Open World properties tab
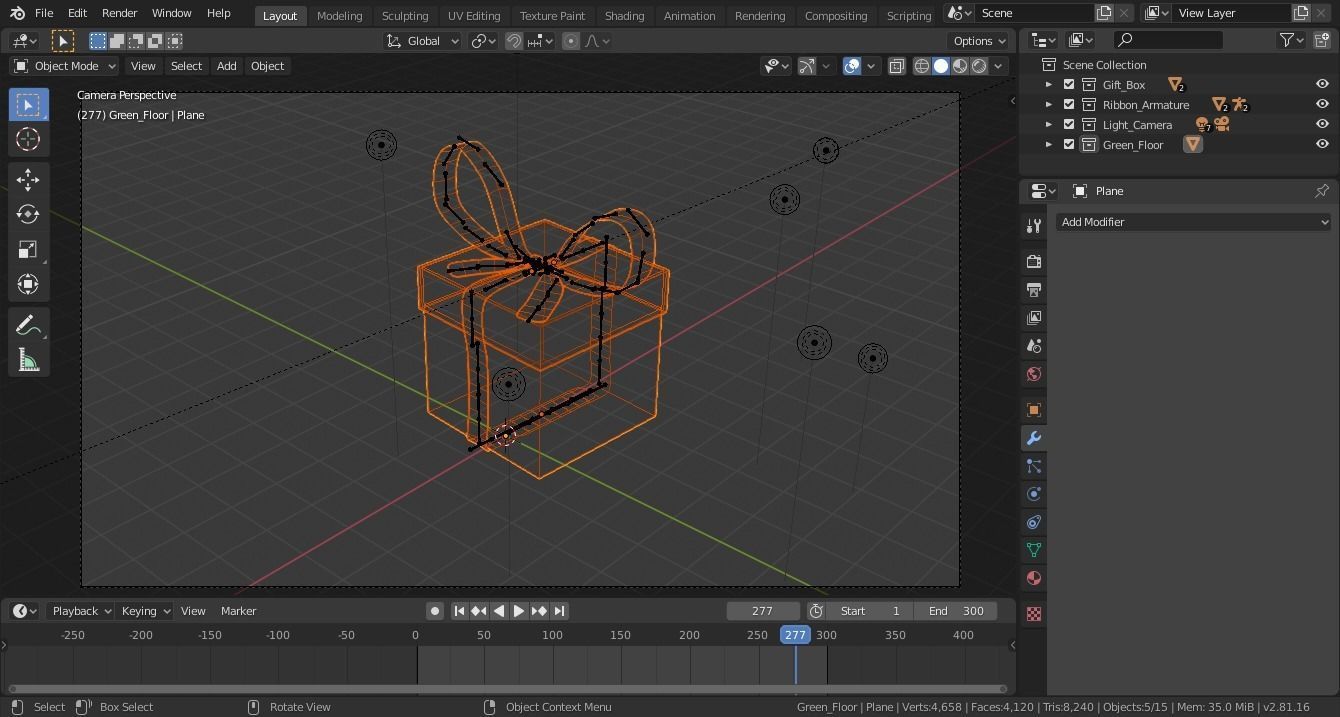Viewport: 1340px width, 717px height. point(1033,374)
